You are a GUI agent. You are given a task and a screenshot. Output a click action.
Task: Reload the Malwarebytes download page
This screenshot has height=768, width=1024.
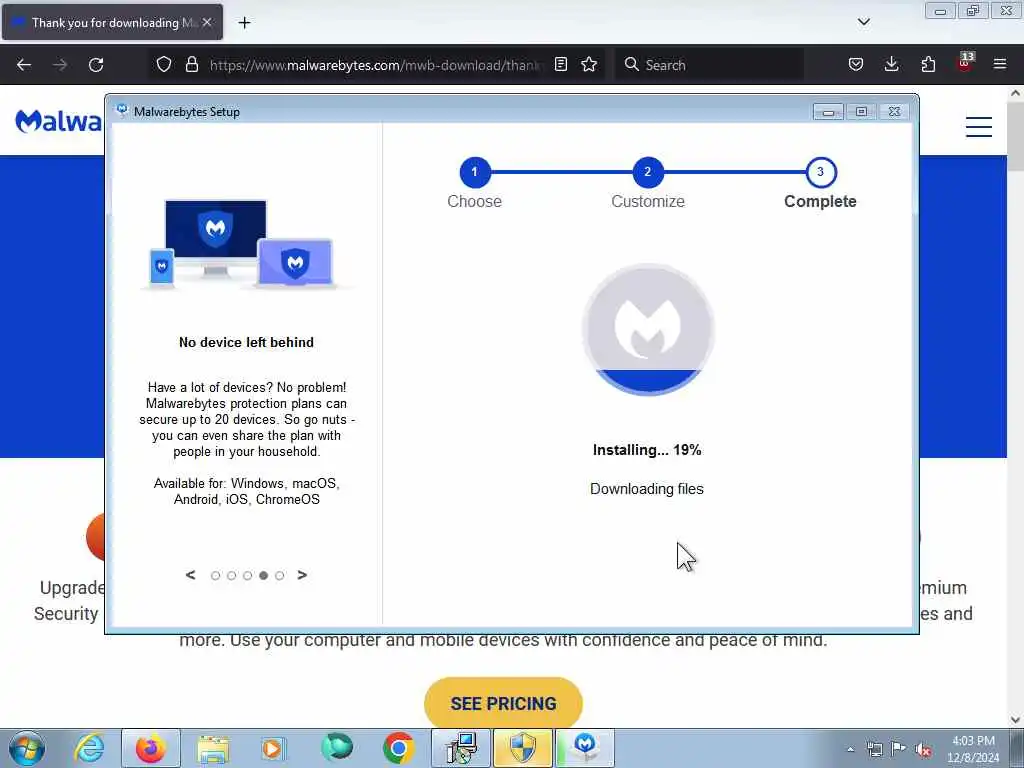(96, 65)
